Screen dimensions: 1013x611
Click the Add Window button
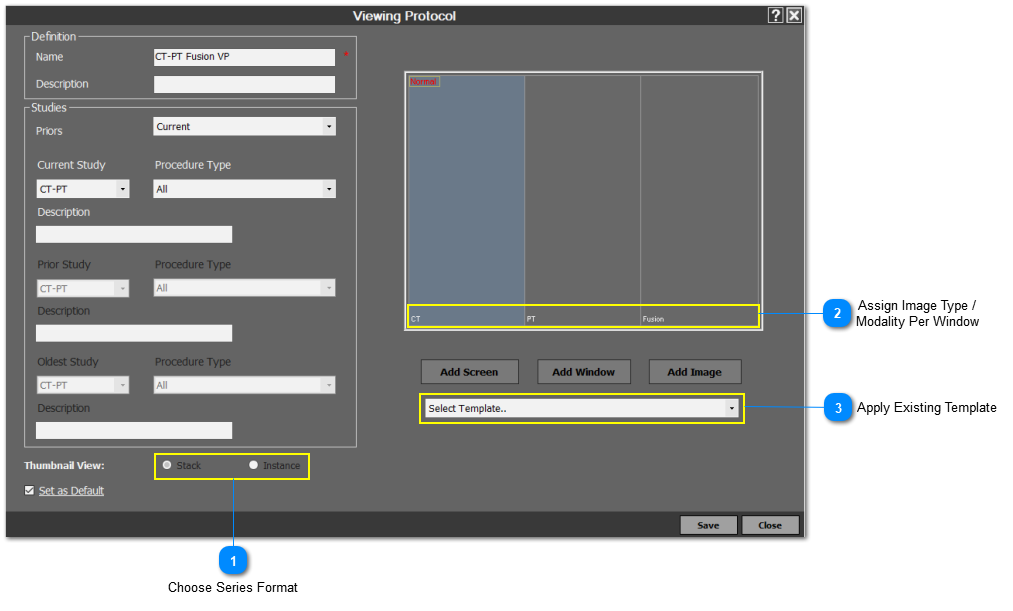point(583,372)
